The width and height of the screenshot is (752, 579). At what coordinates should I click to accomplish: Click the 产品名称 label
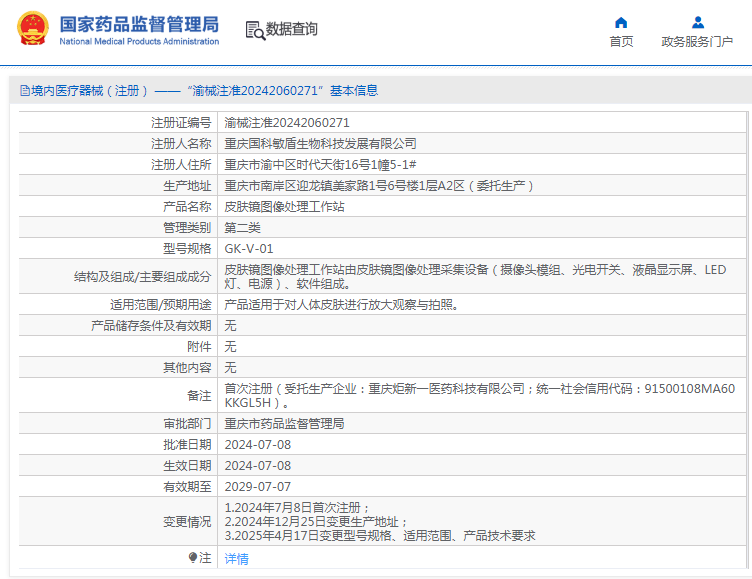(187, 207)
